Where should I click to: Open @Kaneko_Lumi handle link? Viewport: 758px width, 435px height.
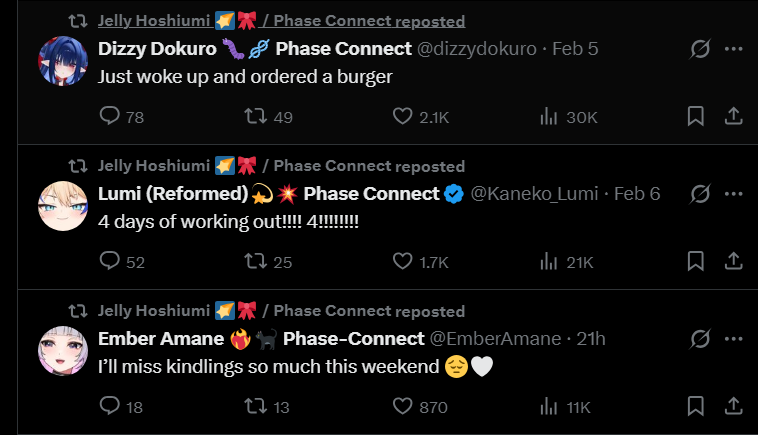click(537, 194)
